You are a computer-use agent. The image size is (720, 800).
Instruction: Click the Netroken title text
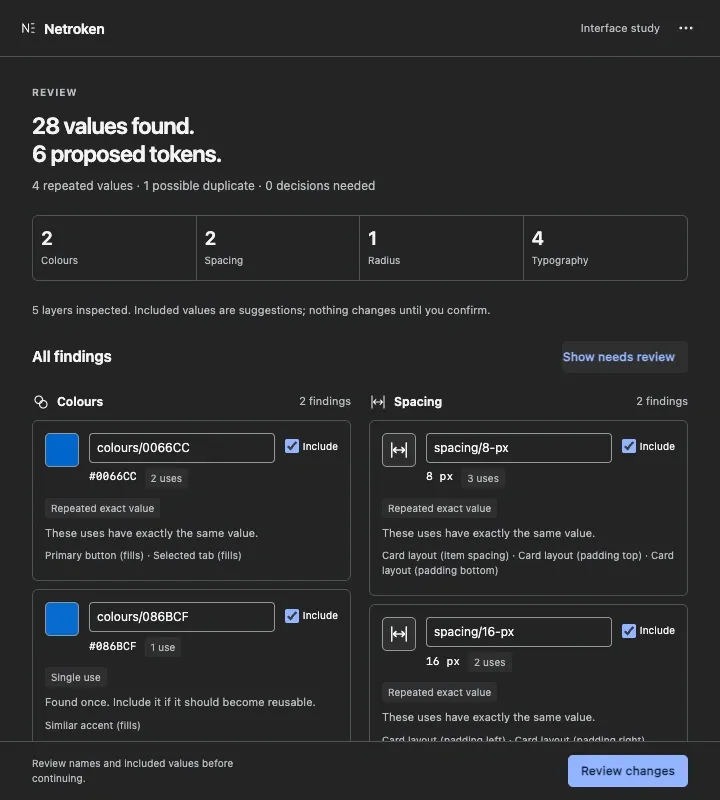[74, 29]
